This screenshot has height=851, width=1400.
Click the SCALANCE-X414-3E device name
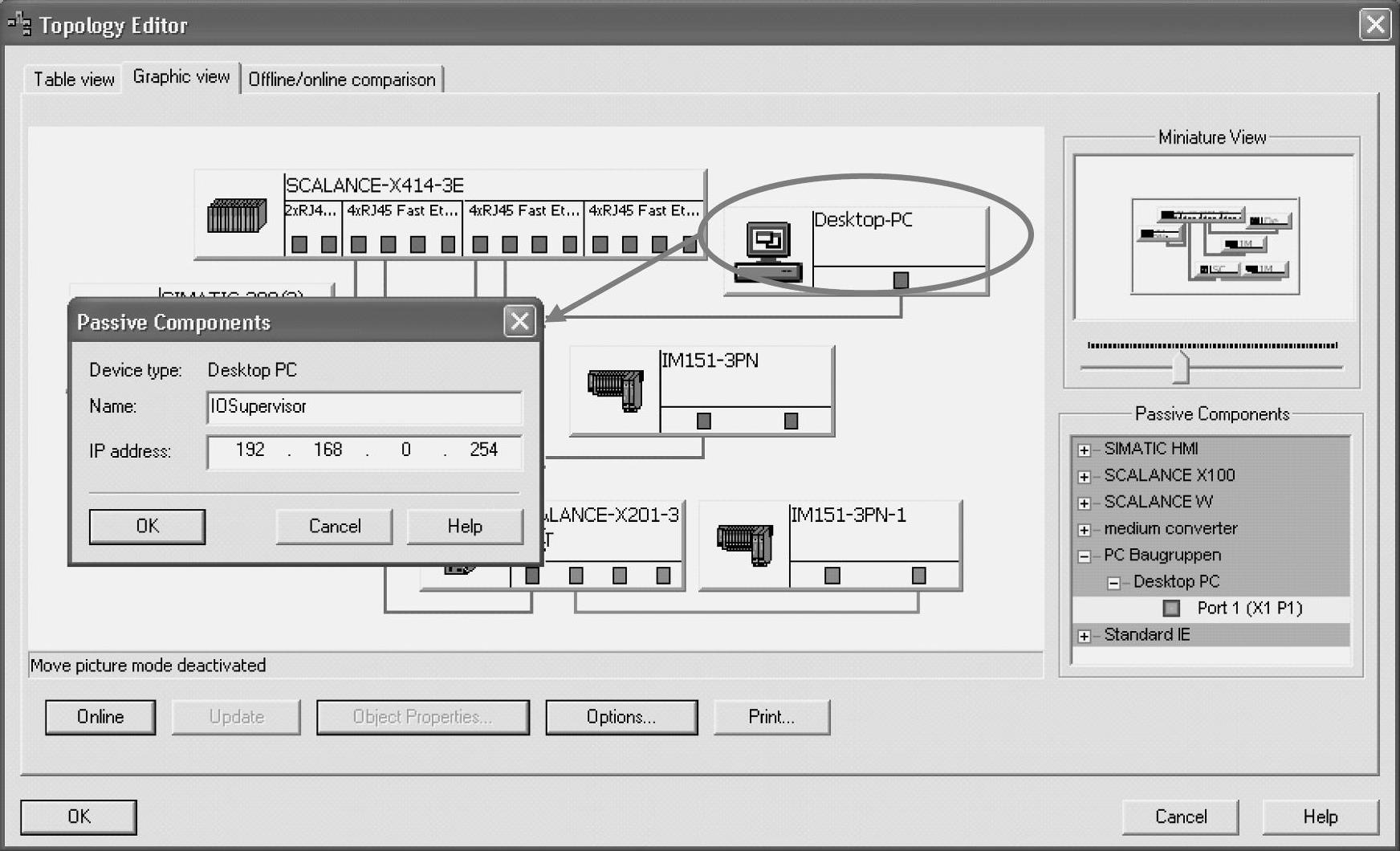tap(375, 185)
